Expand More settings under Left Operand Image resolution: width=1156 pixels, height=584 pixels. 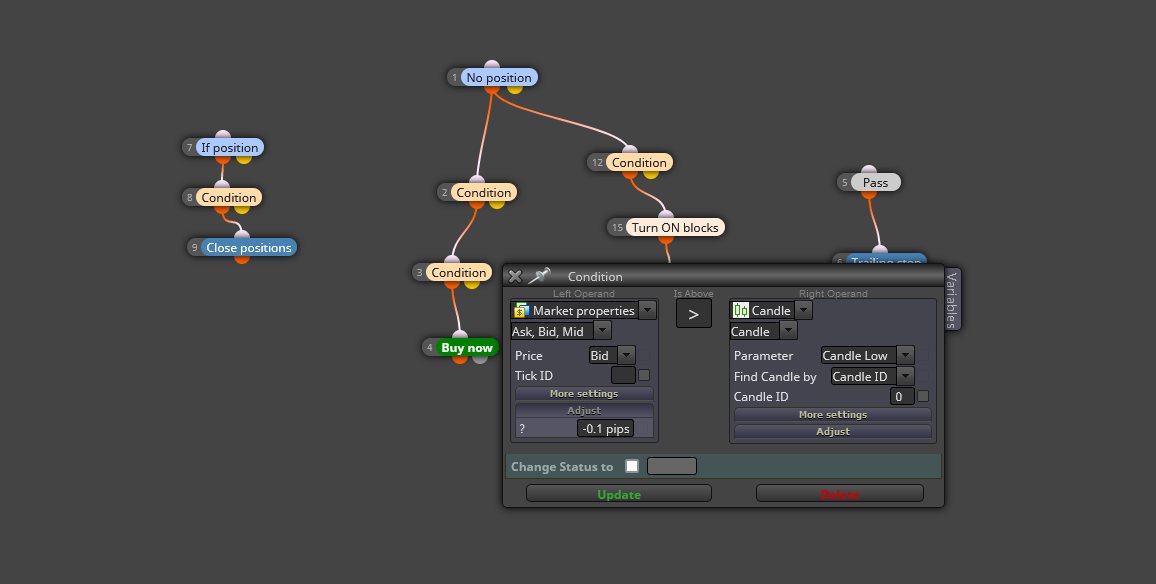pyautogui.click(x=584, y=394)
